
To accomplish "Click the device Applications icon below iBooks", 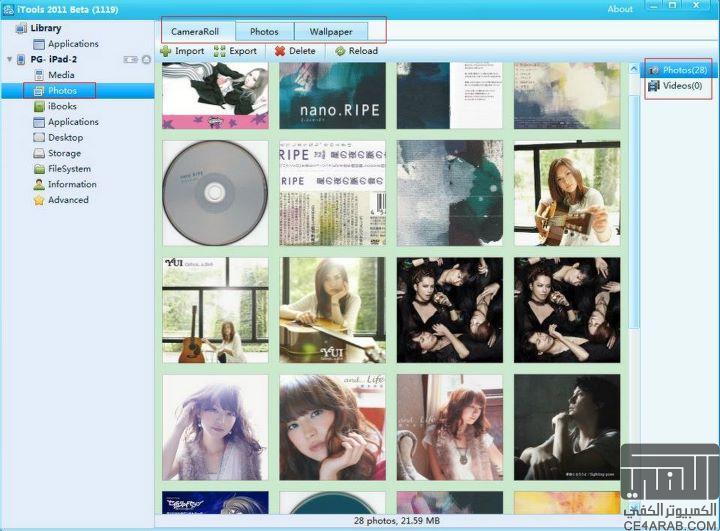I will click(39, 122).
